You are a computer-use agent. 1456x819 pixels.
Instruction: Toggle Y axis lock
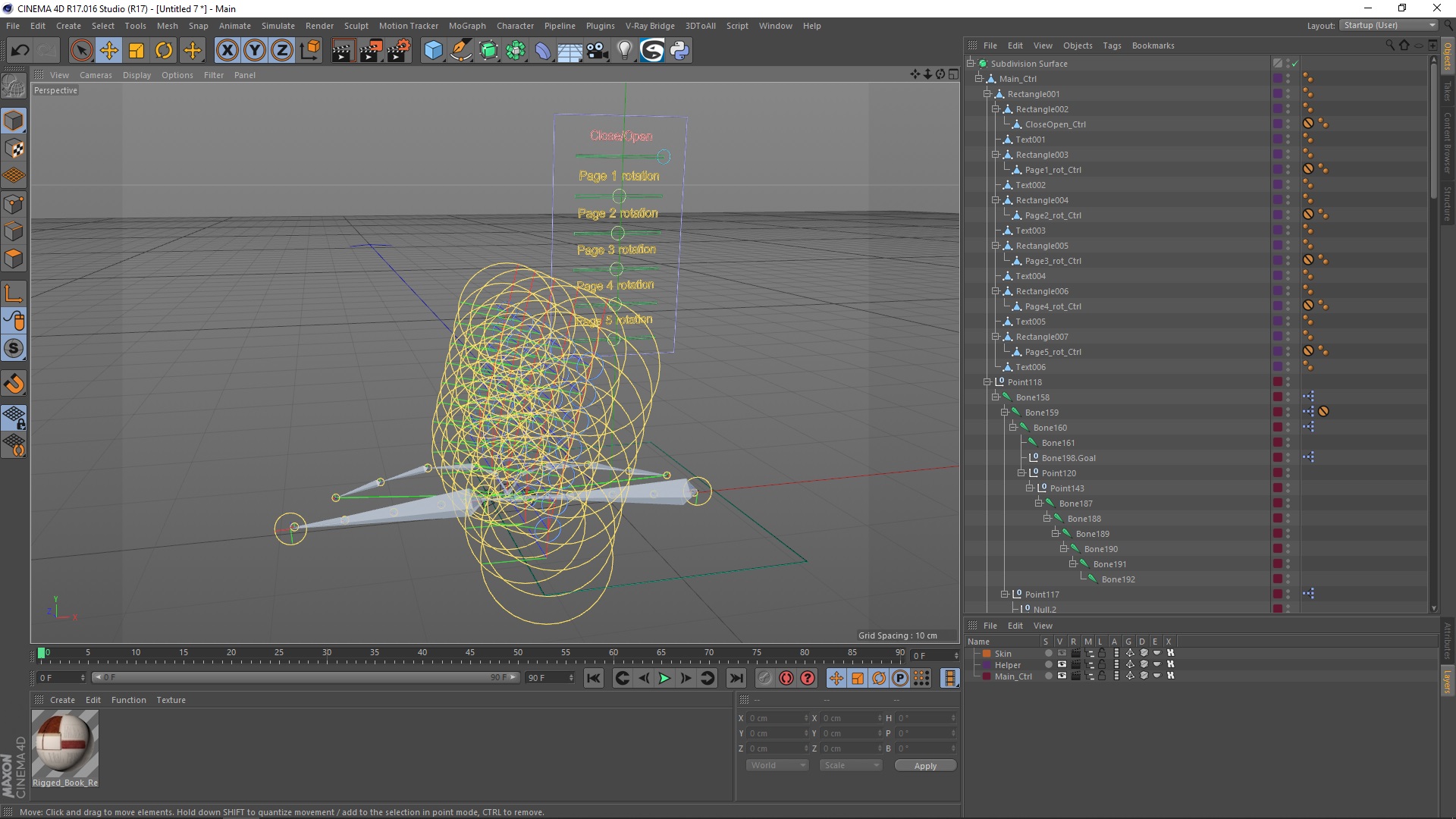point(255,51)
